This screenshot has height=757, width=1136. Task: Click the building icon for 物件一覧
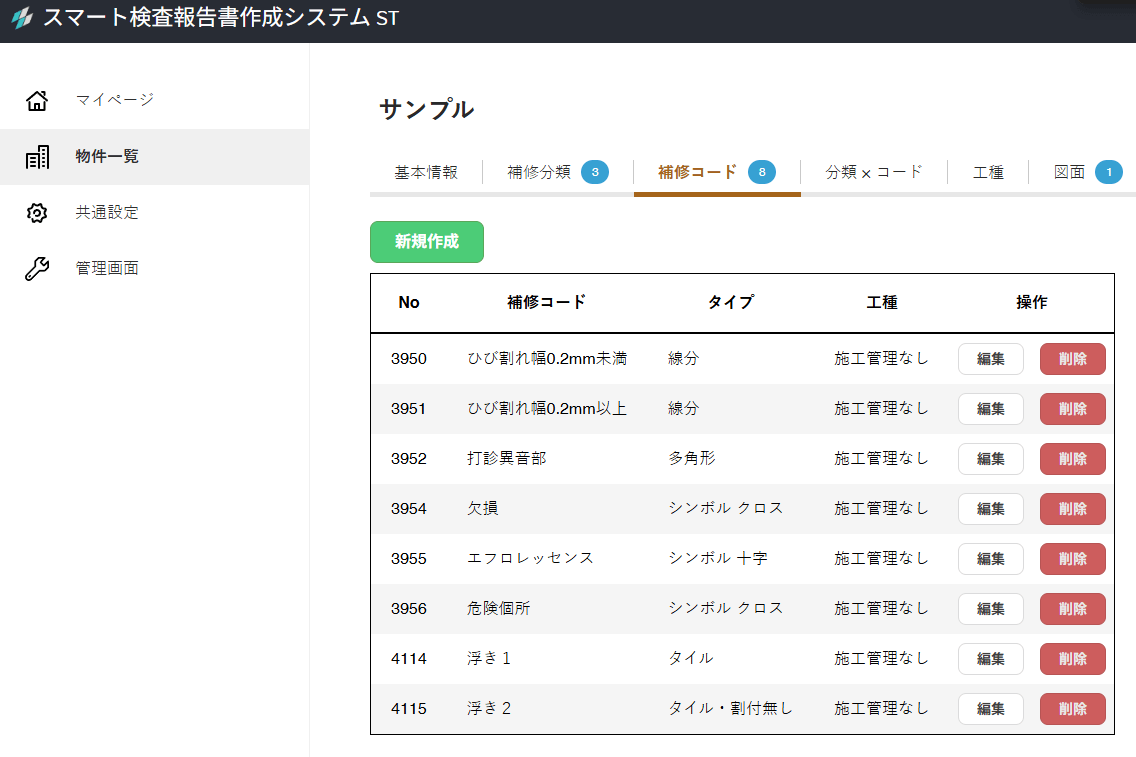click(x=37, y=157)
